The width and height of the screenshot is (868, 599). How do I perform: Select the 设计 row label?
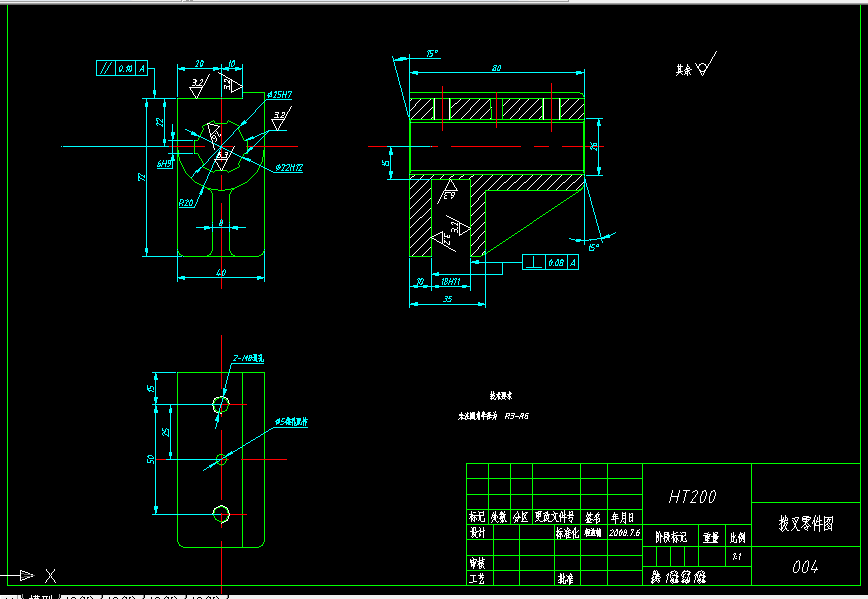[x=477, y=533]
